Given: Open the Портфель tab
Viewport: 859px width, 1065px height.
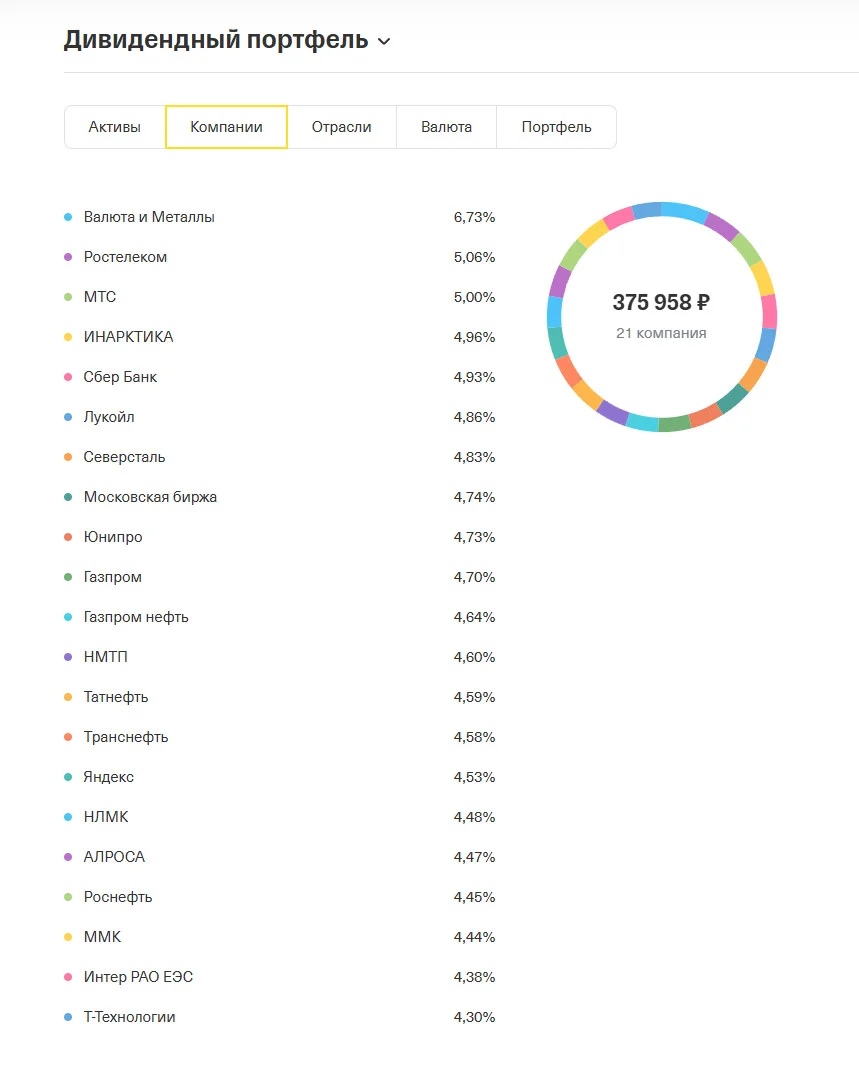Looking at the screenshot, I should pyautogui.click(x=556, y=127).
